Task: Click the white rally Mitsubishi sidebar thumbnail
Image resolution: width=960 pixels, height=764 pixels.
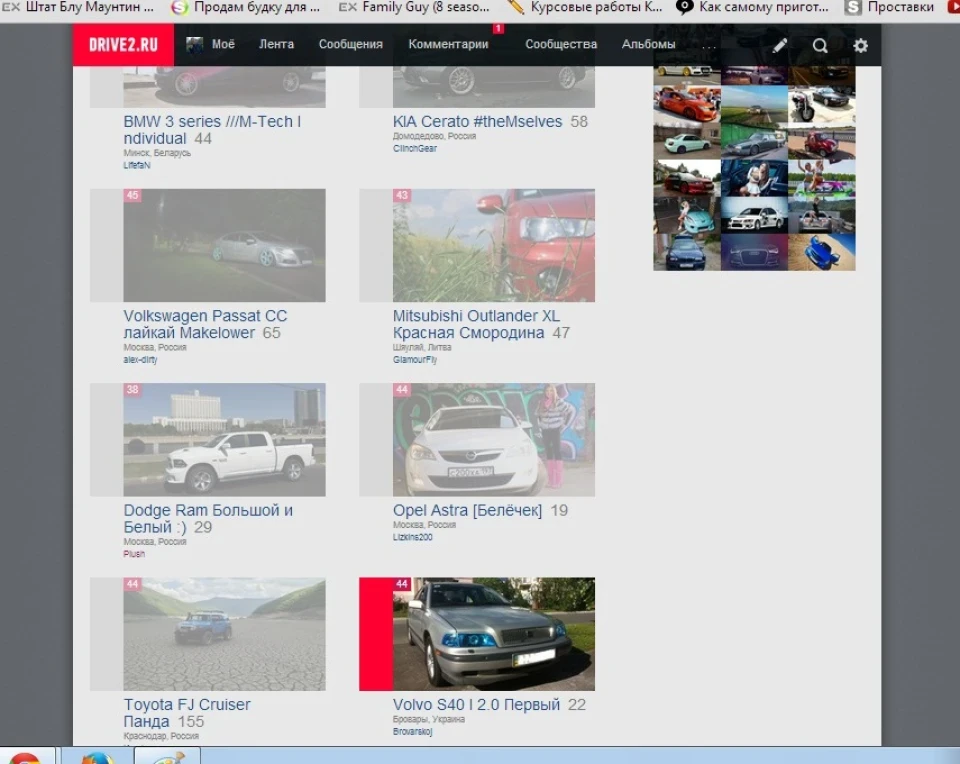Action: pos(754,215)
